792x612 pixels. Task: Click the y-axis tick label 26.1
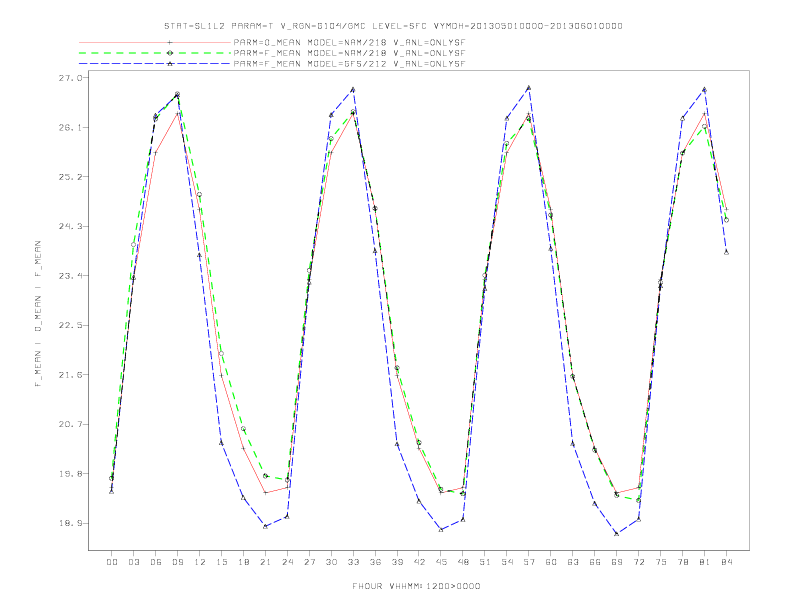(70, 127)
